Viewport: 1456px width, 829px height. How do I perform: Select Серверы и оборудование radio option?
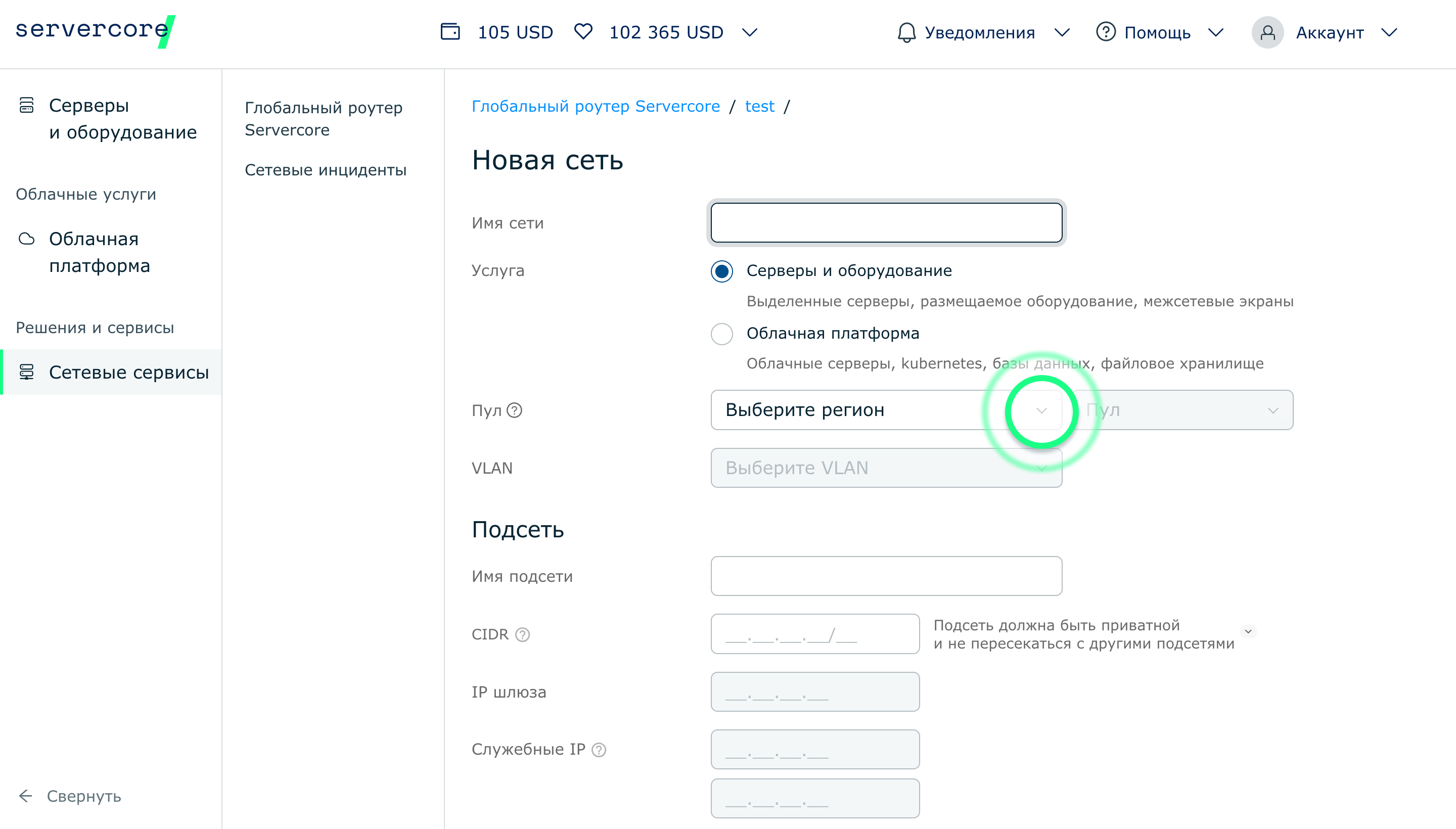(722, 271)
